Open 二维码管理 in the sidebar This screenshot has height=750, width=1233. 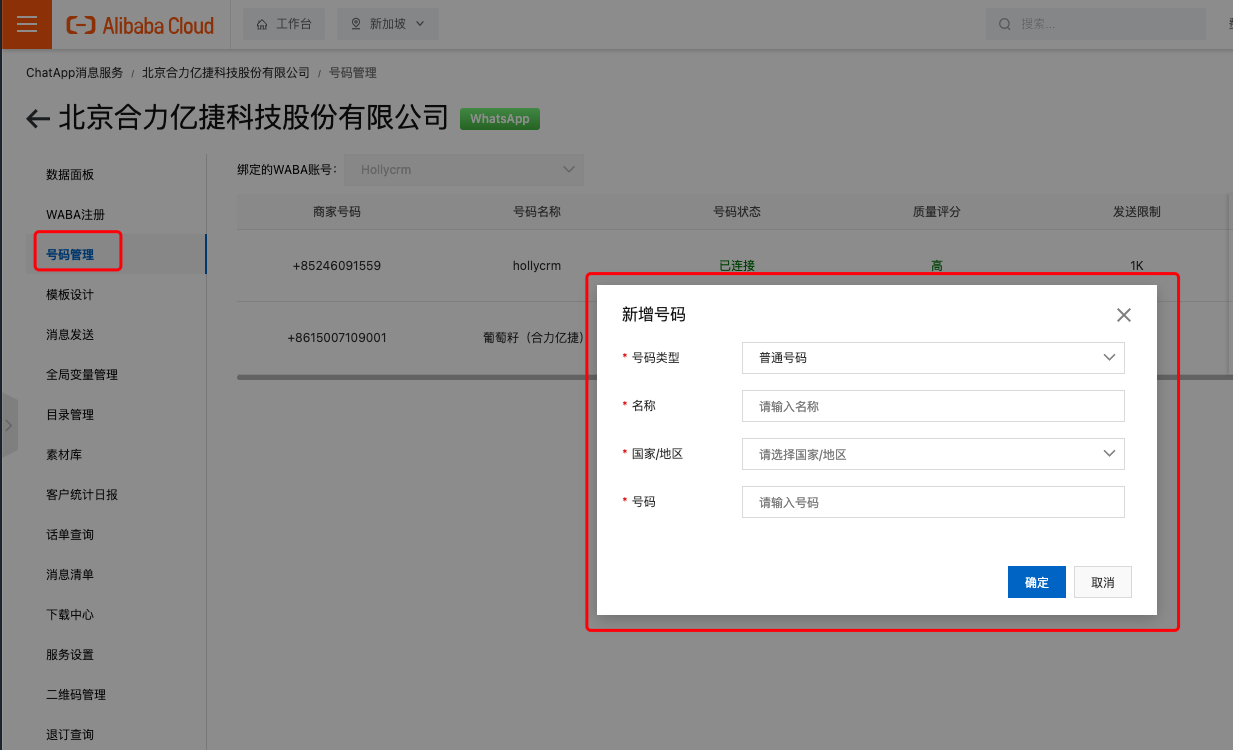click(x=76, y=695)
